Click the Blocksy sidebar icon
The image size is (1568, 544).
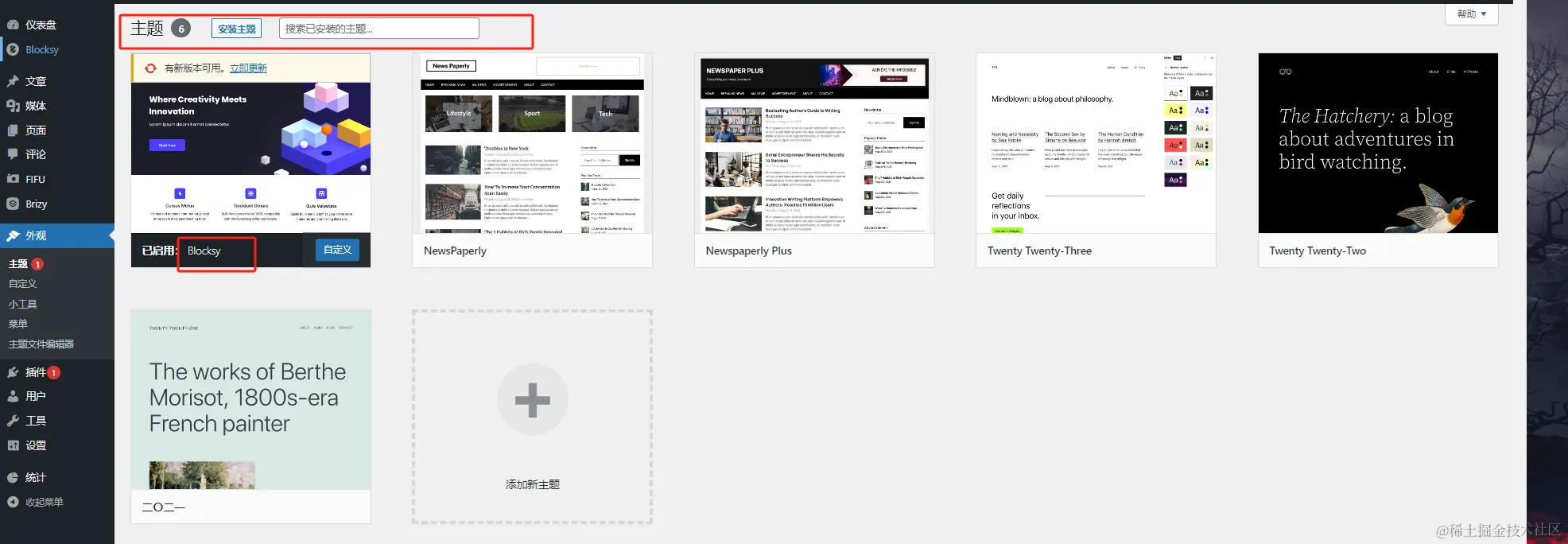(13, 49)
